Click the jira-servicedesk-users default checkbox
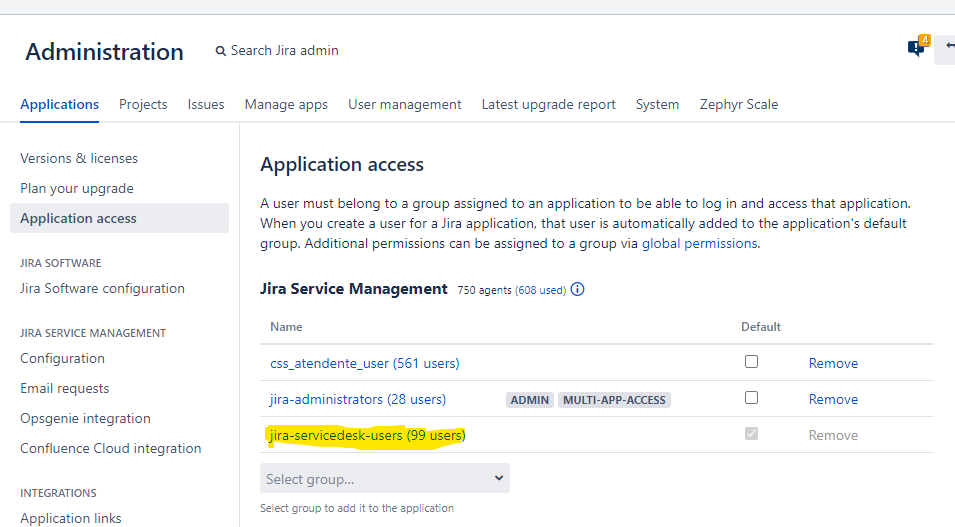The height and width of the screenshot is (527, 955). 752,434
